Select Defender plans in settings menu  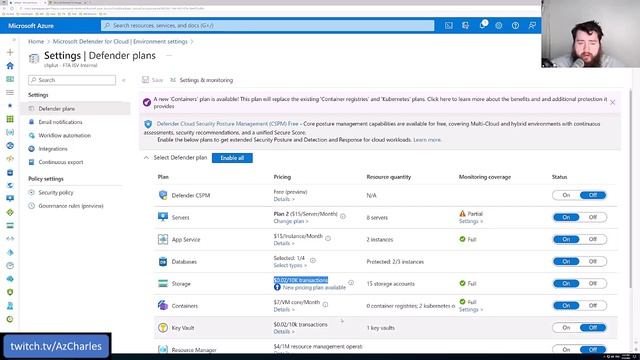point(76,109)
